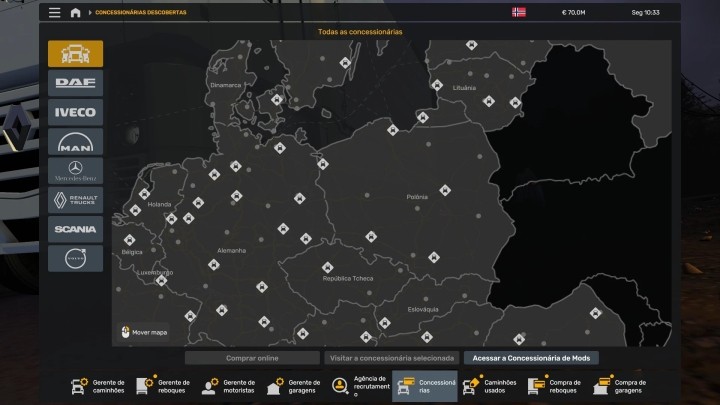Filter dealerships by DAF
The image size is (720, 405).
tap(75, 83)
